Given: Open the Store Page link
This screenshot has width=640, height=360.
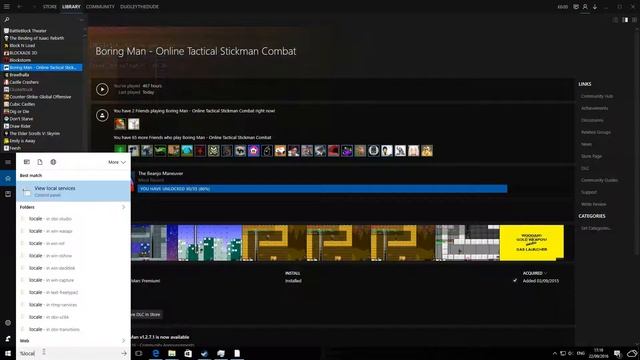Looking at the screenshot, I should [x=591, y=156].
